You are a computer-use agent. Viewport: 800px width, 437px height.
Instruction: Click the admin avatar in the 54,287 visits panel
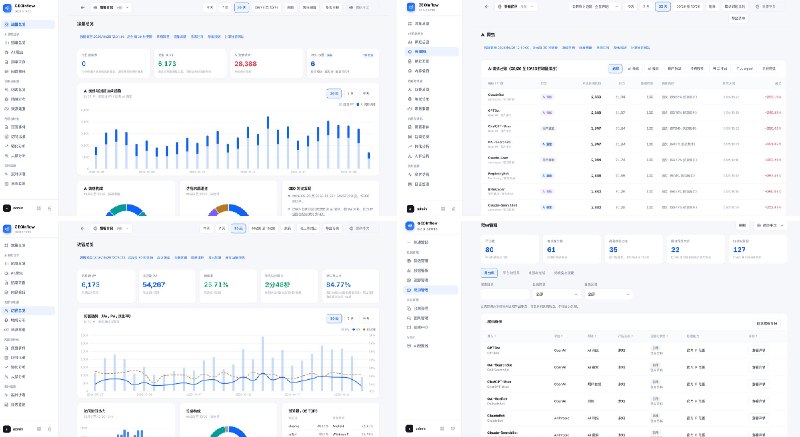tap(7, 429)
